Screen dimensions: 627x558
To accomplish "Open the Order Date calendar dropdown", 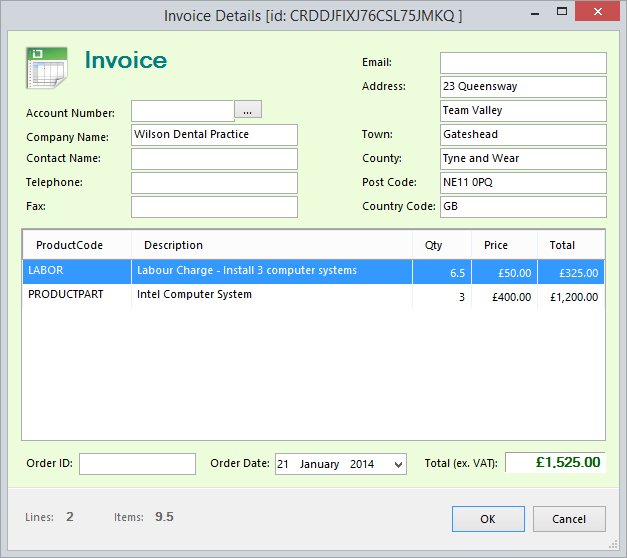I will [398, 464].
